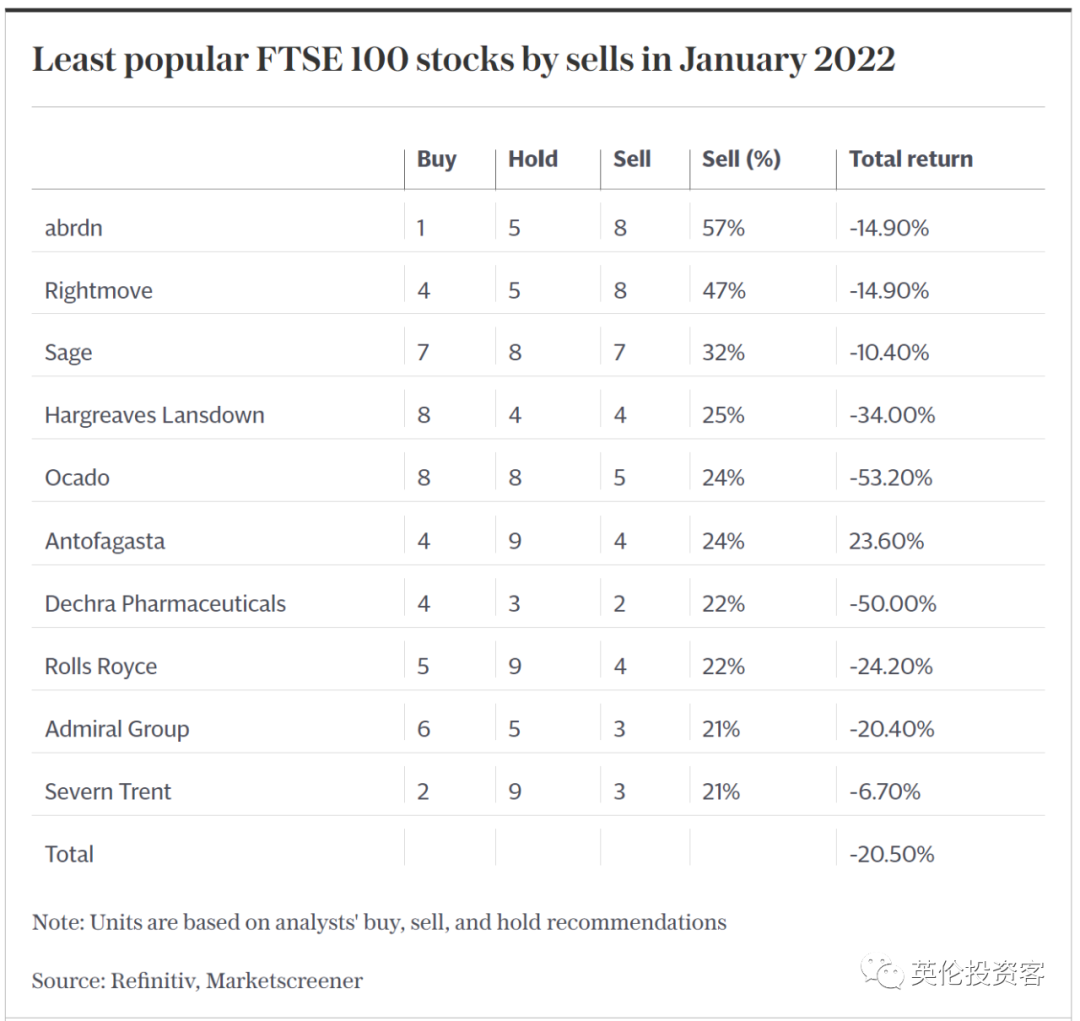Click the Severn Trent stock name
Viewport: 1080px width, 1021px height.
tap(108, 791)
